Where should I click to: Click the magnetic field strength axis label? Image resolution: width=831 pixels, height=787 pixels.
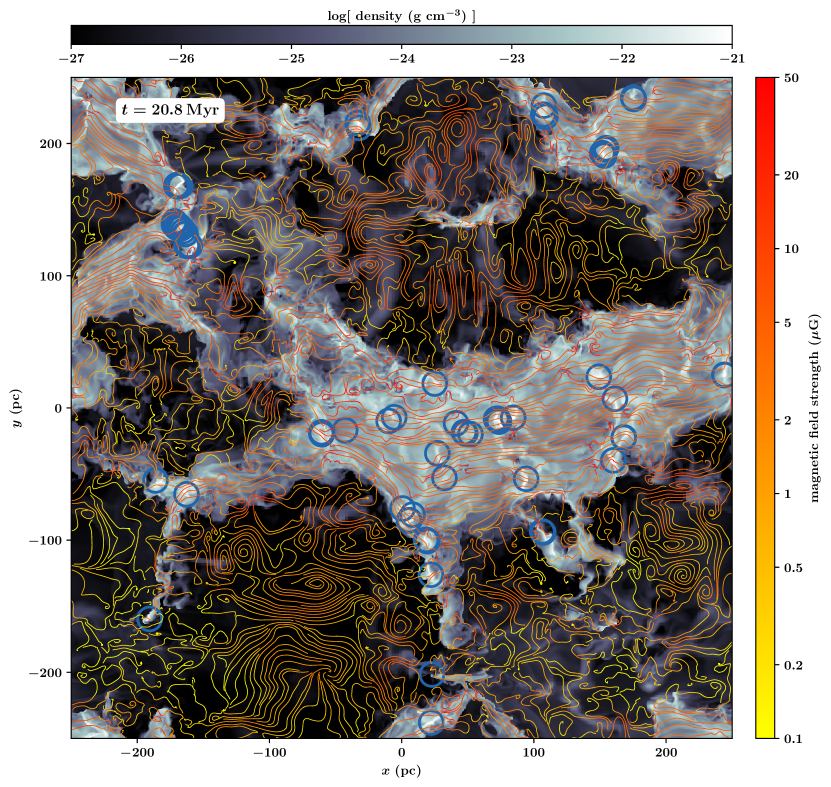click(x=815, y=407)
